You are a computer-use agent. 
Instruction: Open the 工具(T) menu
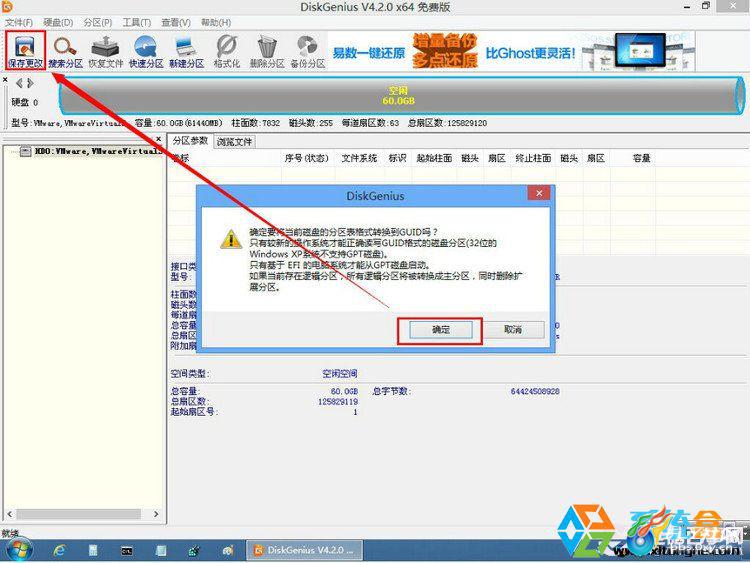tap(137, 22)
